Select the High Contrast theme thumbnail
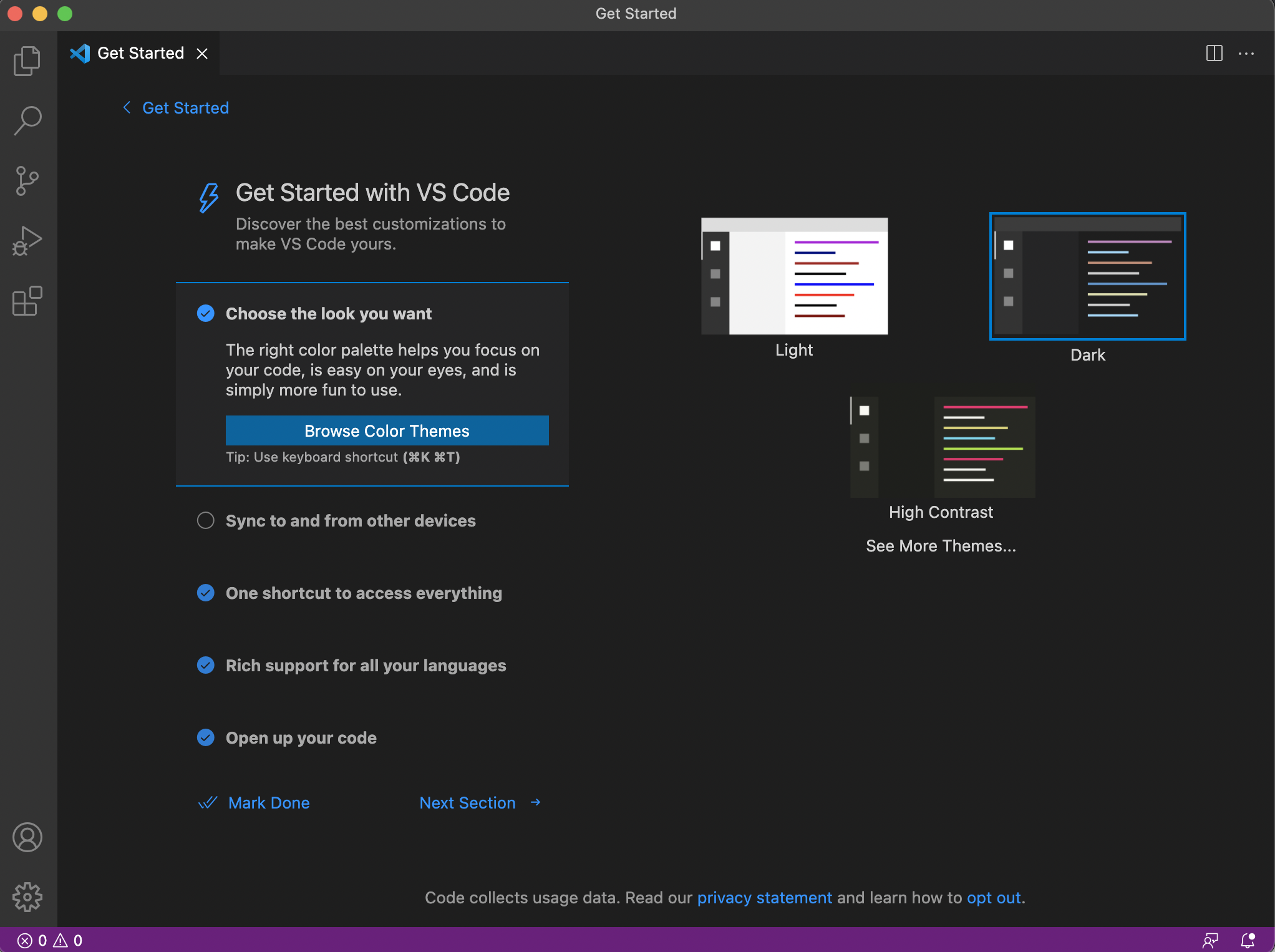This screenshot has height=952, width=1275. pyautogui.click(x=941, y=447)
